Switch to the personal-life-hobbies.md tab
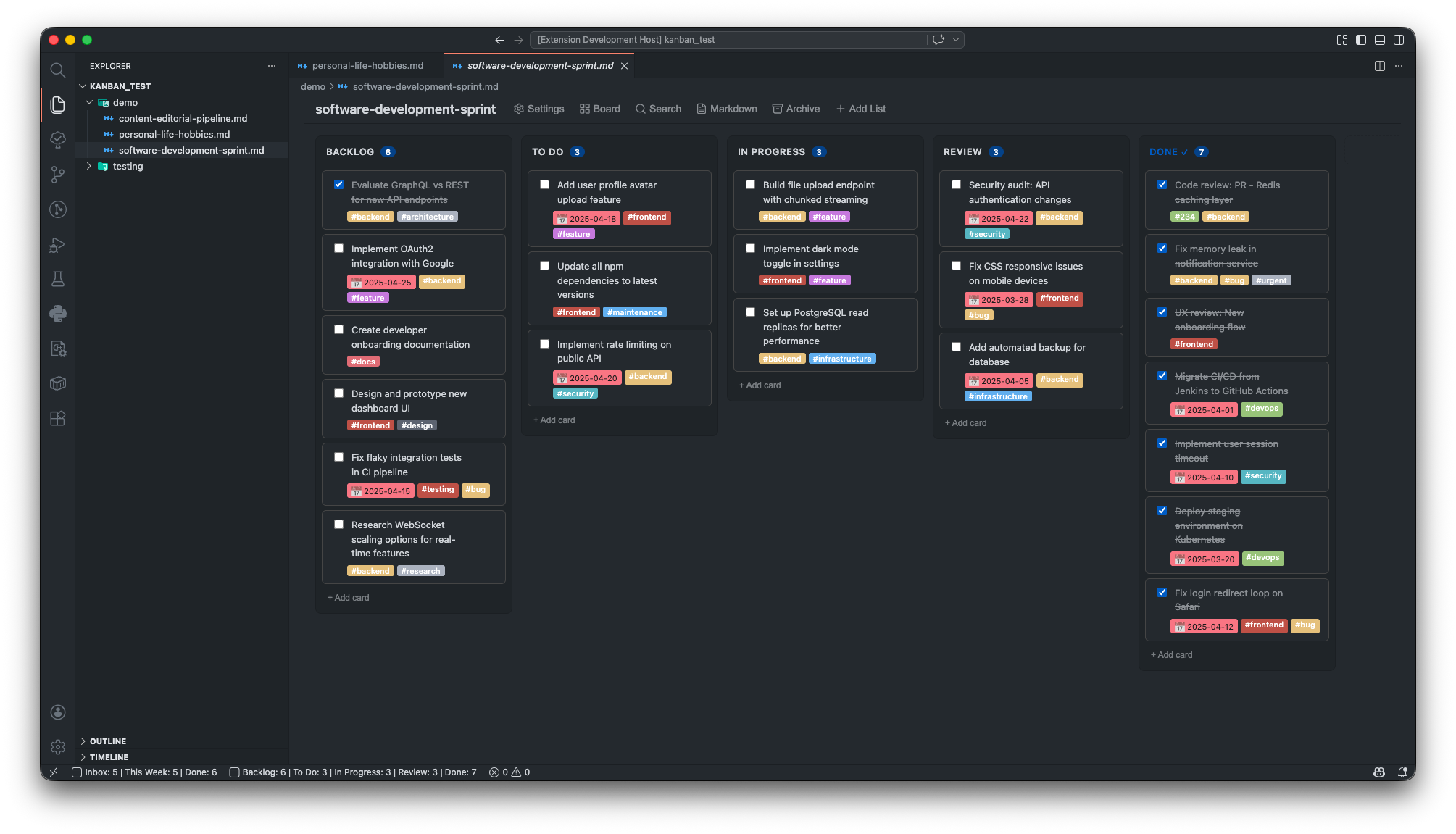The width and height of the screenshot is (1456, 834). [x=367, y=65]
